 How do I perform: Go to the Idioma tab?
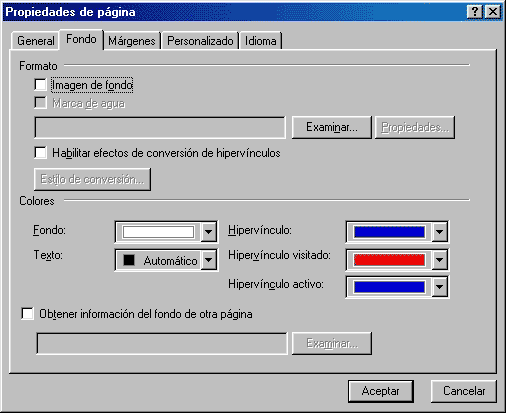point(261,41)
